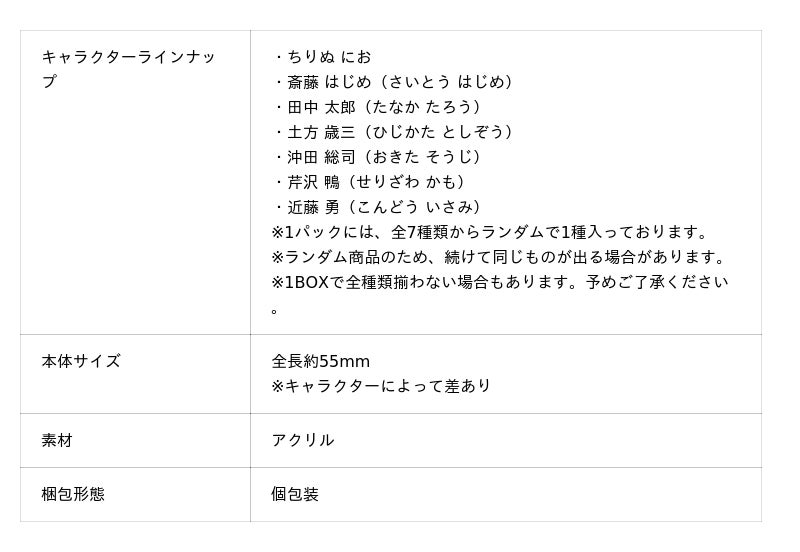
Task: Select the アクリル material value
Action: point(303,440)
